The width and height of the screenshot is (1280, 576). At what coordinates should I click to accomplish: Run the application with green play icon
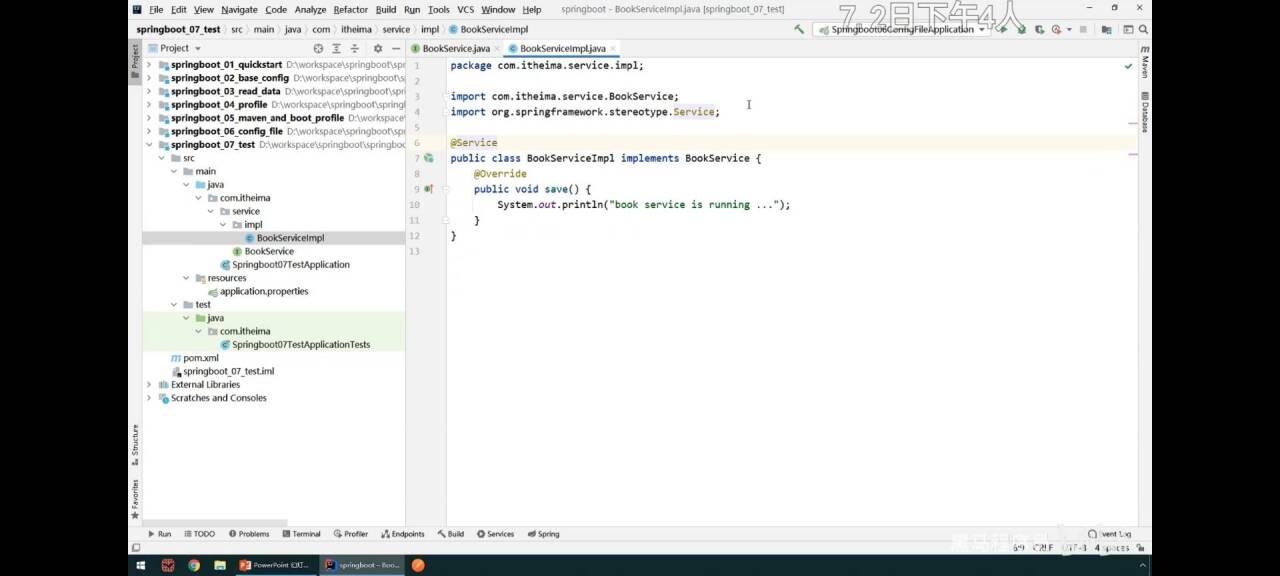point(1003,29)
